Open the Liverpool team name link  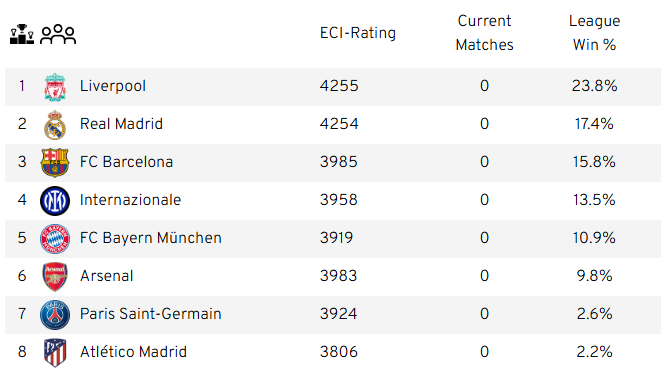pyautogui.click(x=113, y=86)
